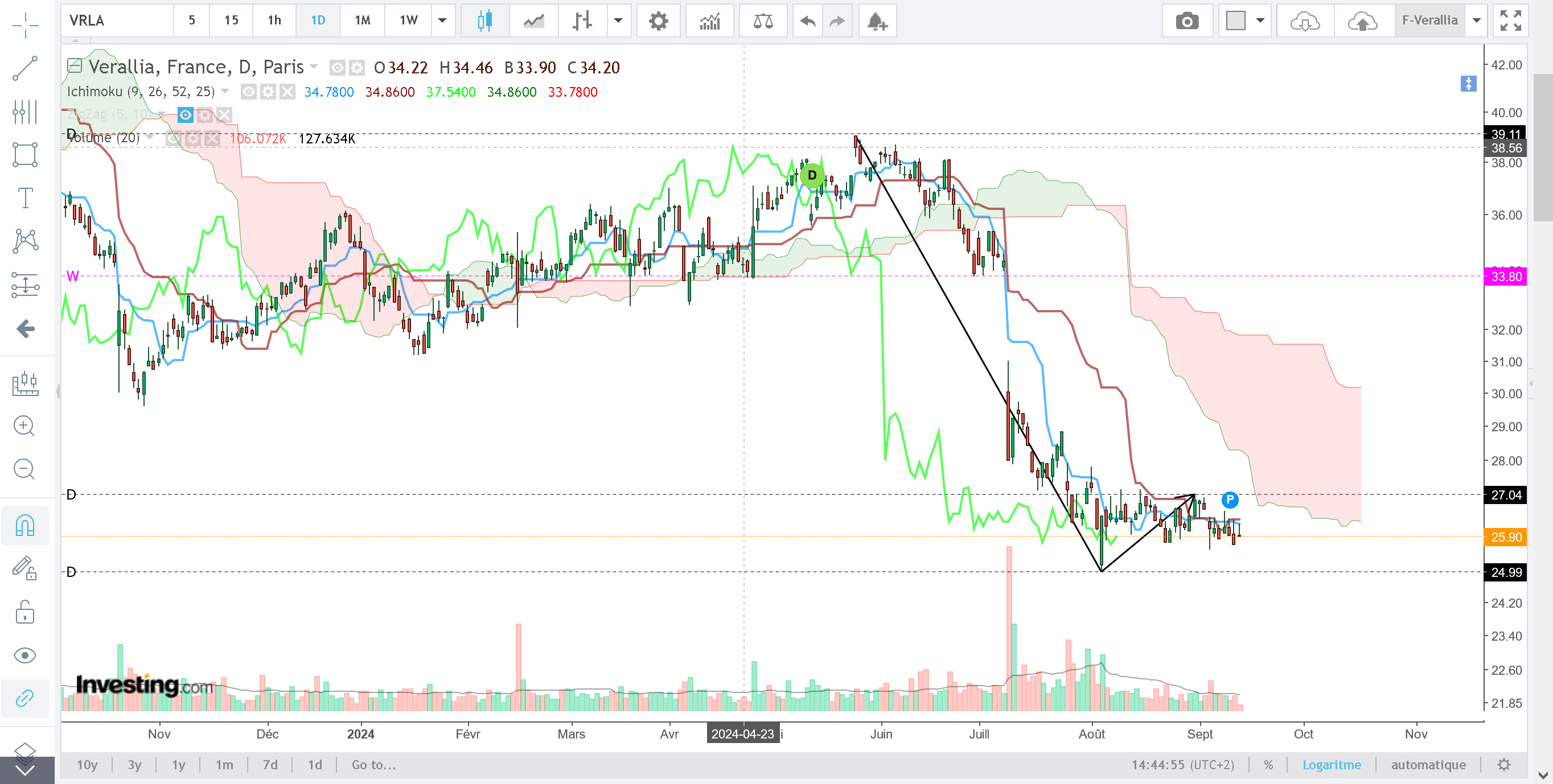Add an alert with bell icon
This screenshot has height=784, width=1553.
(x=877, y=21)
